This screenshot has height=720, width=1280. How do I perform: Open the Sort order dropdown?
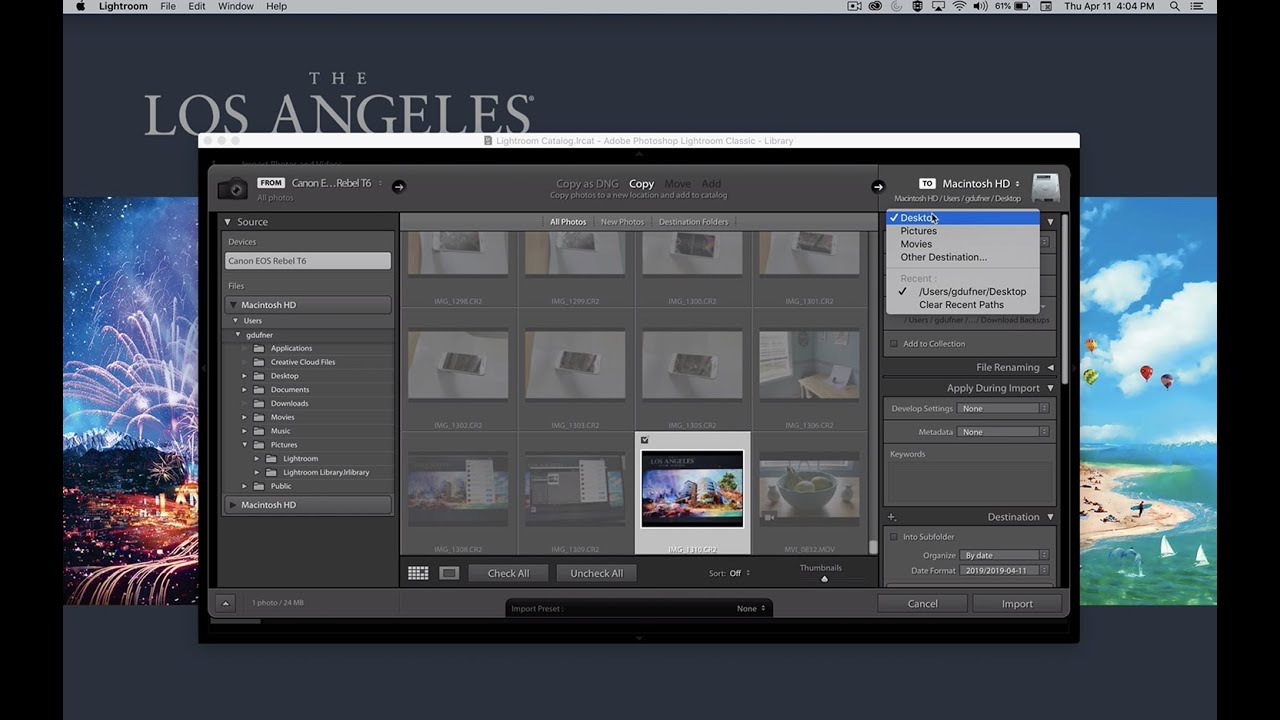(740, 573)
